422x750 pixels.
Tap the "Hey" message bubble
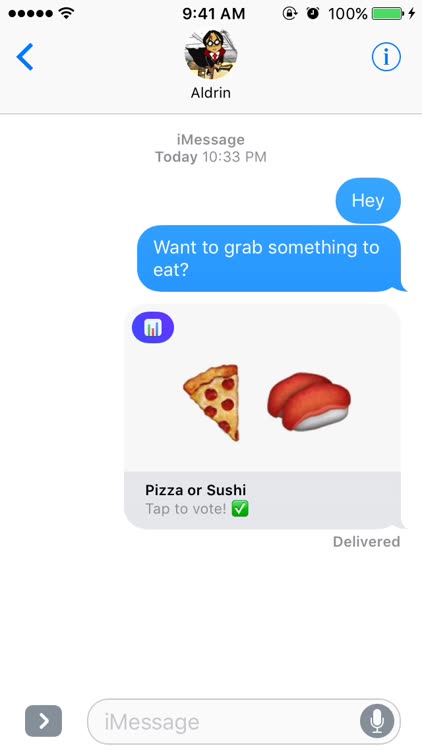[x=368, y=200]
